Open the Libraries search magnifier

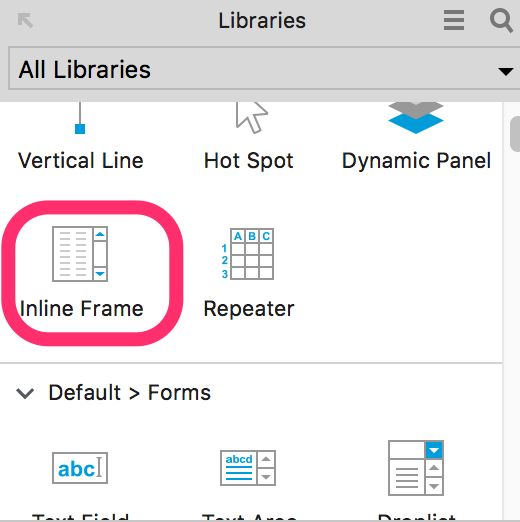point(501,21)
